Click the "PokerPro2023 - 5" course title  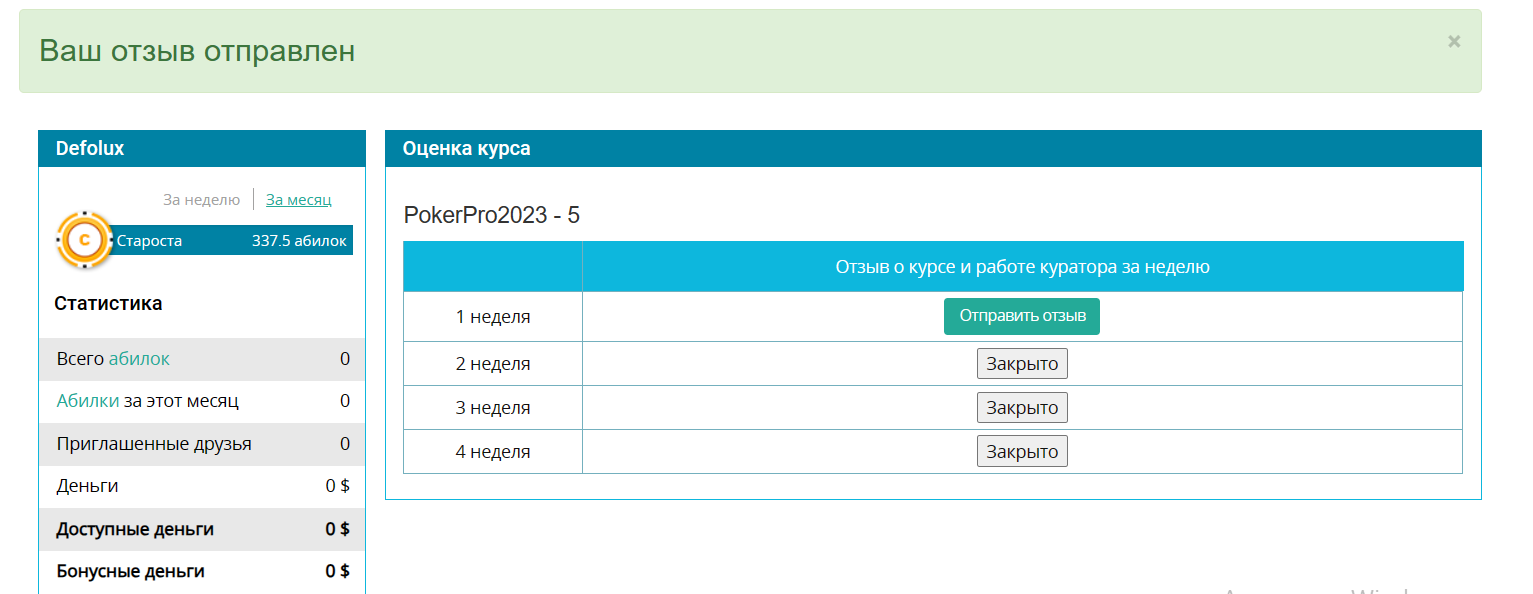point(492,215)
